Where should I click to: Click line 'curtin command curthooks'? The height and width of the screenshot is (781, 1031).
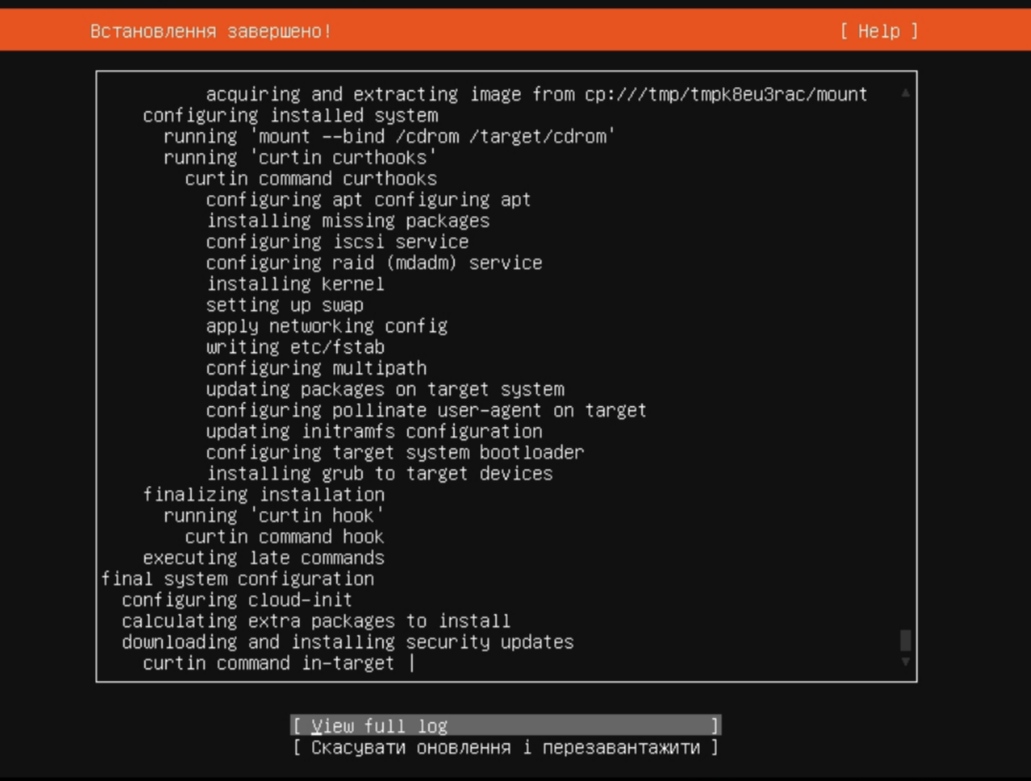click(x=311, y=178)
